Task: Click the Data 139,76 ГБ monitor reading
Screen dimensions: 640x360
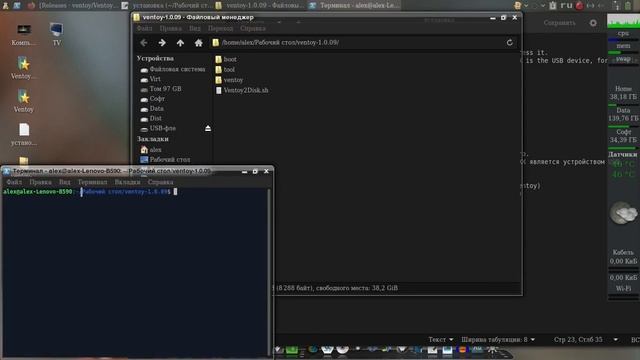Action: [623, 114]
